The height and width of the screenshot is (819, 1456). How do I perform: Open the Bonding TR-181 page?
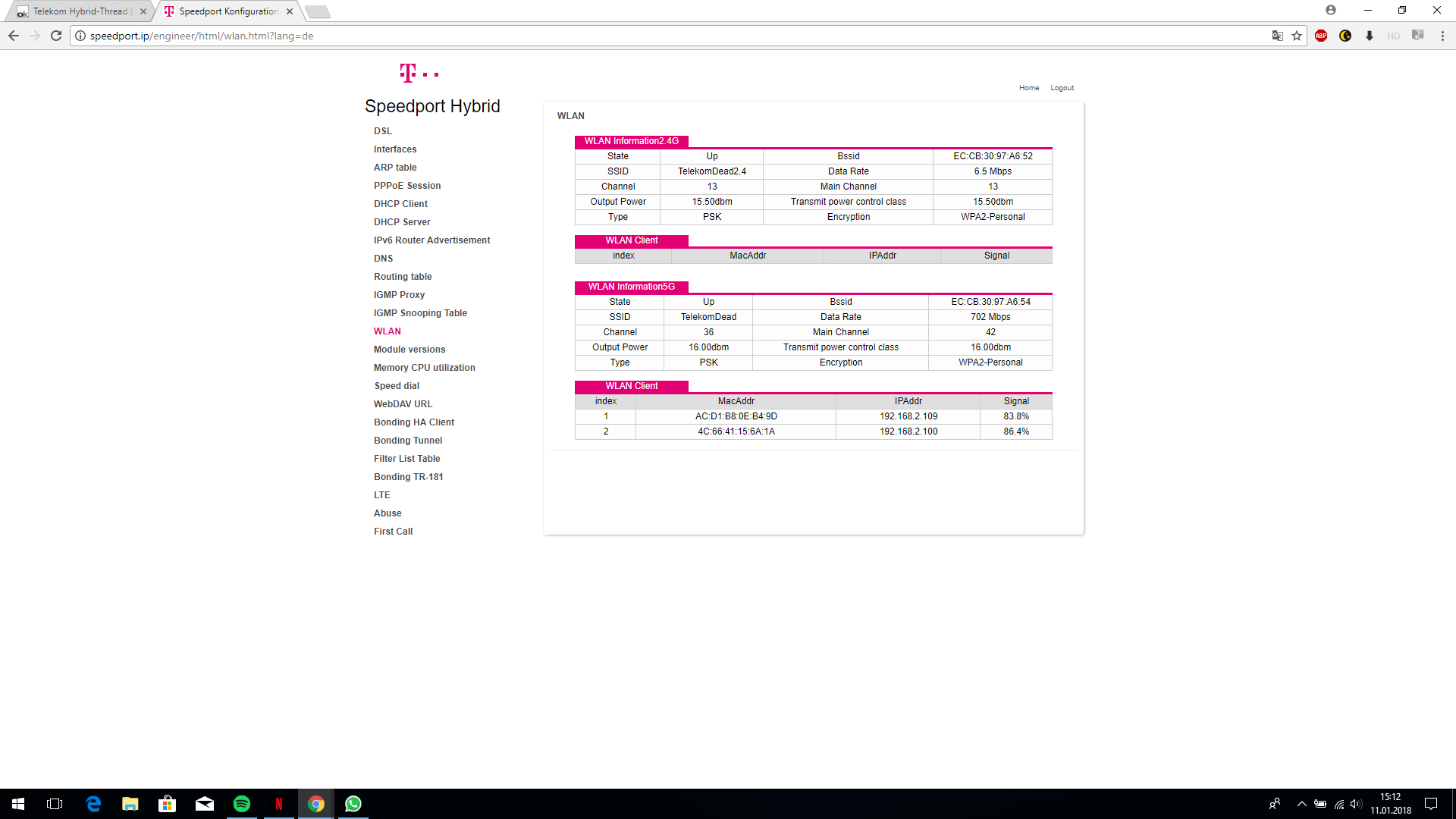coord(409,477)
